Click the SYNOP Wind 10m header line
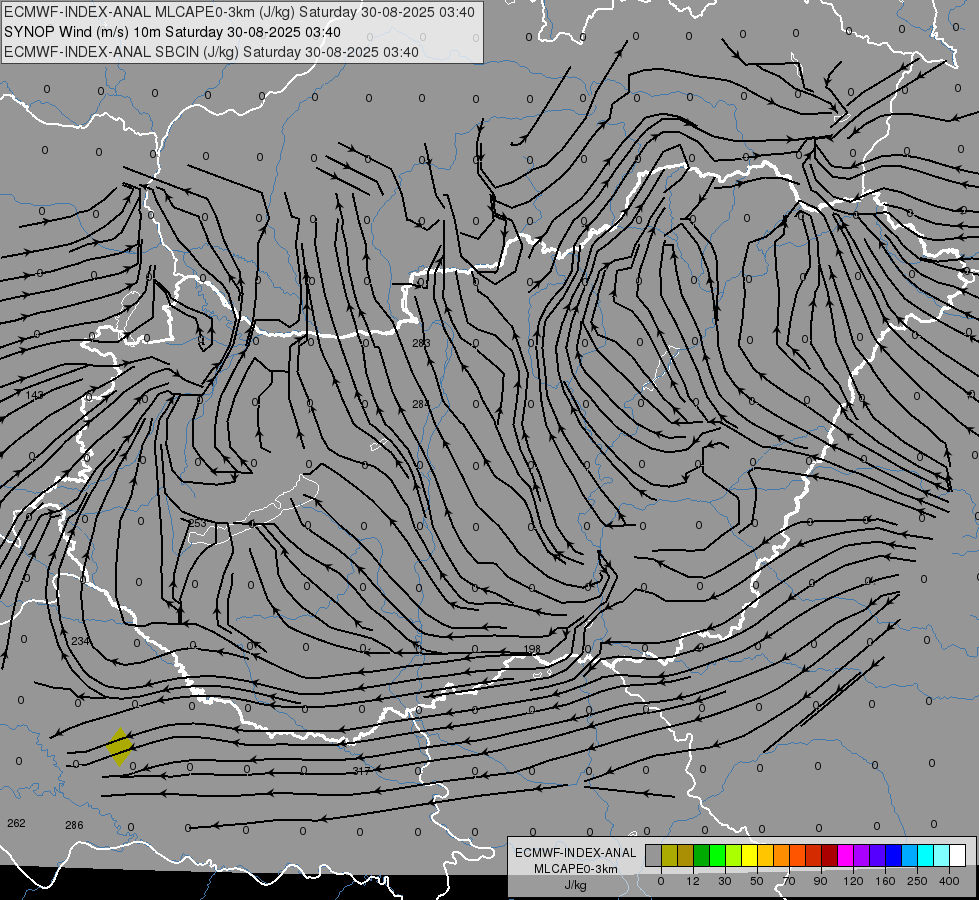Viewport: 979px width, 900px height. [x=172, y=32]
